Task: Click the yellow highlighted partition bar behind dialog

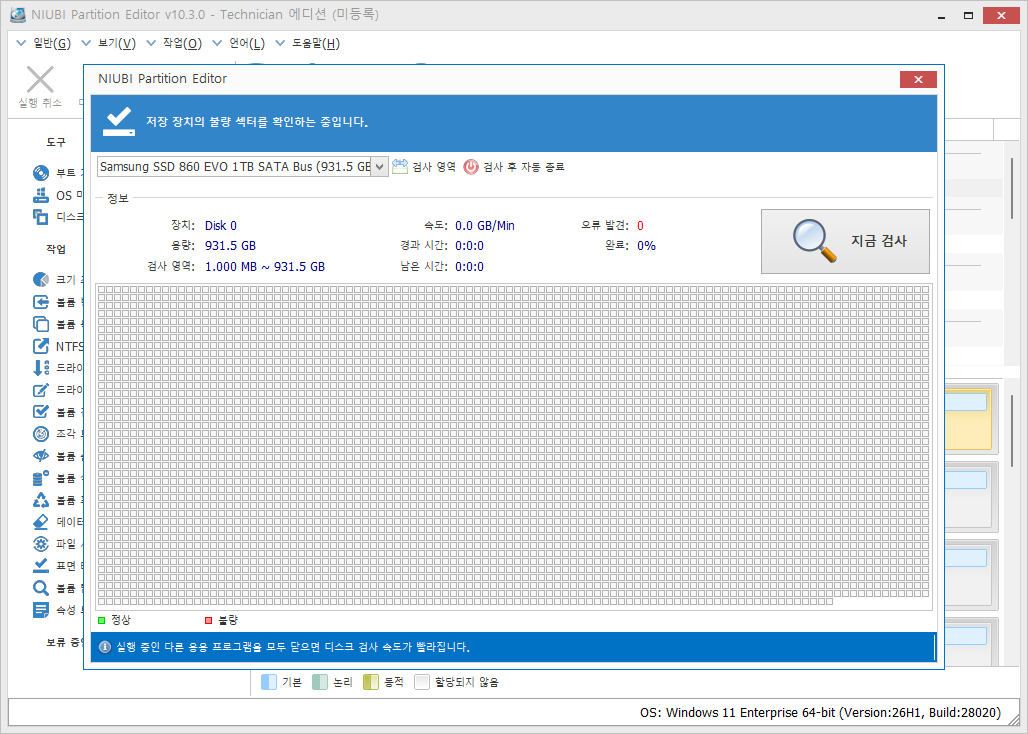Action: click(969, 419)
